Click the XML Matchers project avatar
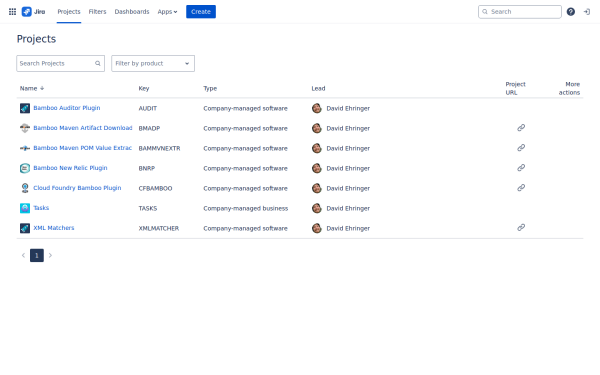This screenshot has width=600, height=375. tap(25, 228)
